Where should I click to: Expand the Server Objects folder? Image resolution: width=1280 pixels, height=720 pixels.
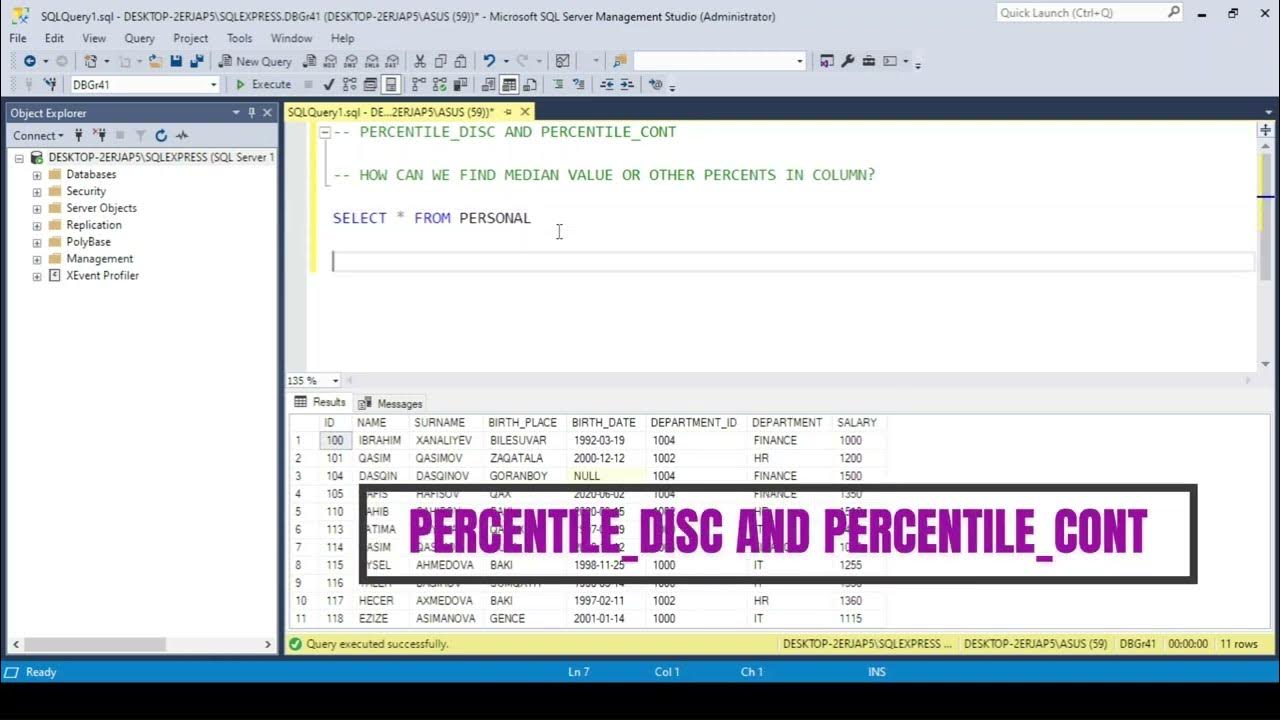[x=37, y=208]
